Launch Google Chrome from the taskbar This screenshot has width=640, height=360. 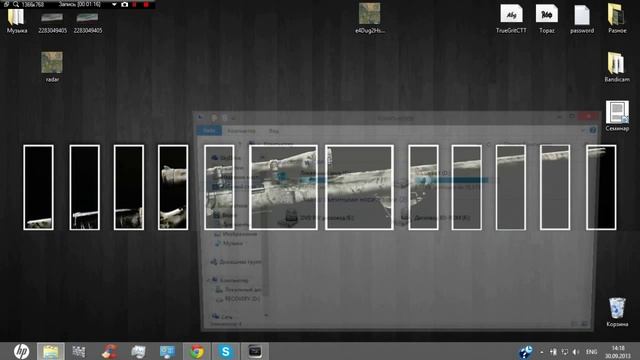pyautogui.click(x=197, y=351)
